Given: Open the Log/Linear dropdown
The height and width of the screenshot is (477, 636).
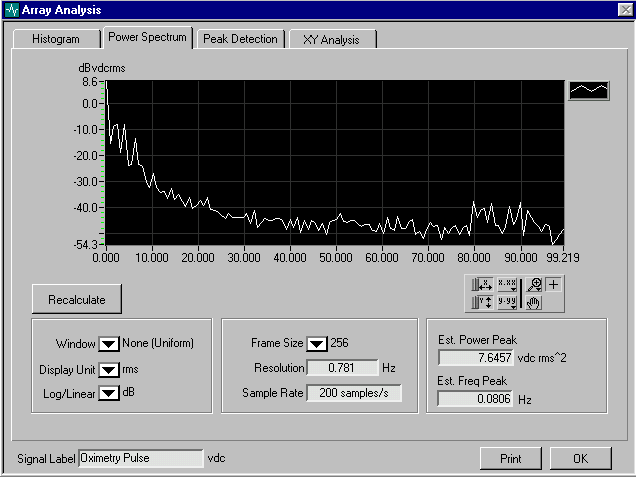Looking at the screenshot, I should click(109, 393).
